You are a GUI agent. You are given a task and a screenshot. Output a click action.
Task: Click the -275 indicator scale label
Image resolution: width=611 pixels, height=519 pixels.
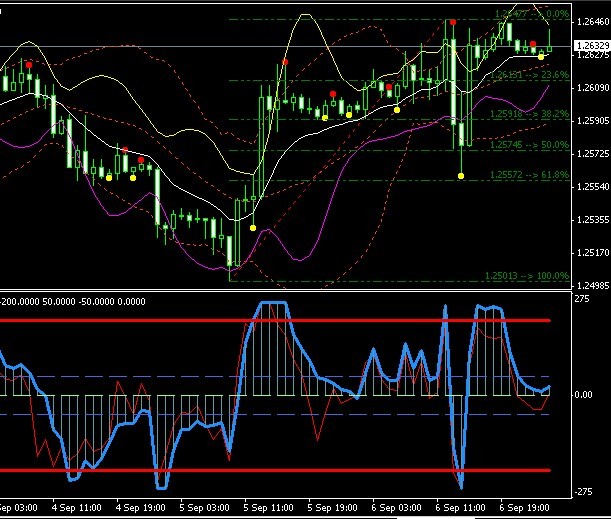pyautogui.click(x=584, y=492)
